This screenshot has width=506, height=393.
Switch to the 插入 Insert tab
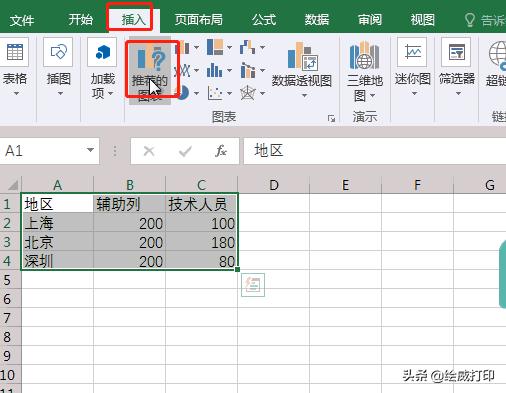133,20
